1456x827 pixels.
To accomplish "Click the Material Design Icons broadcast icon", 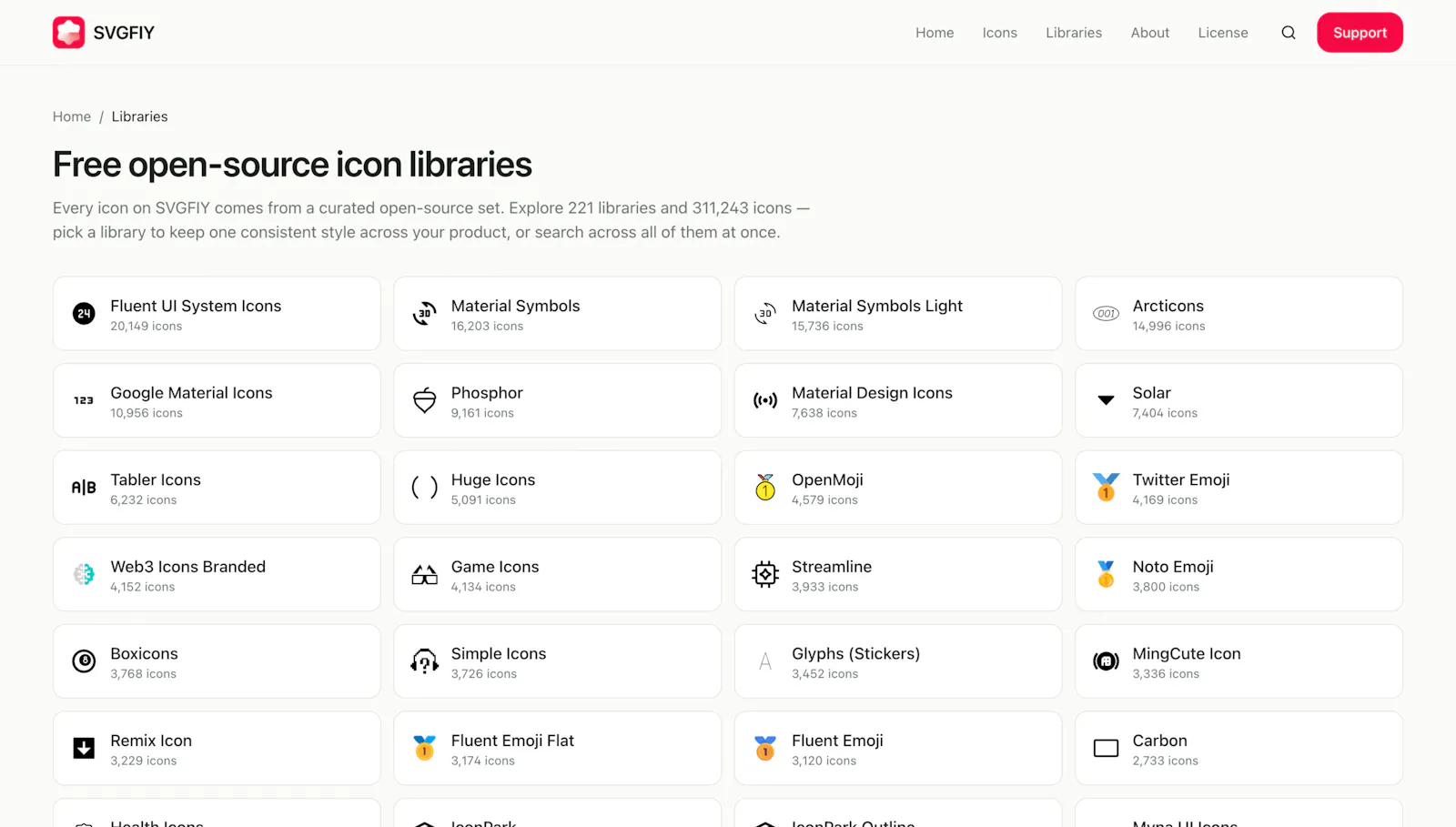I will 765,400.
